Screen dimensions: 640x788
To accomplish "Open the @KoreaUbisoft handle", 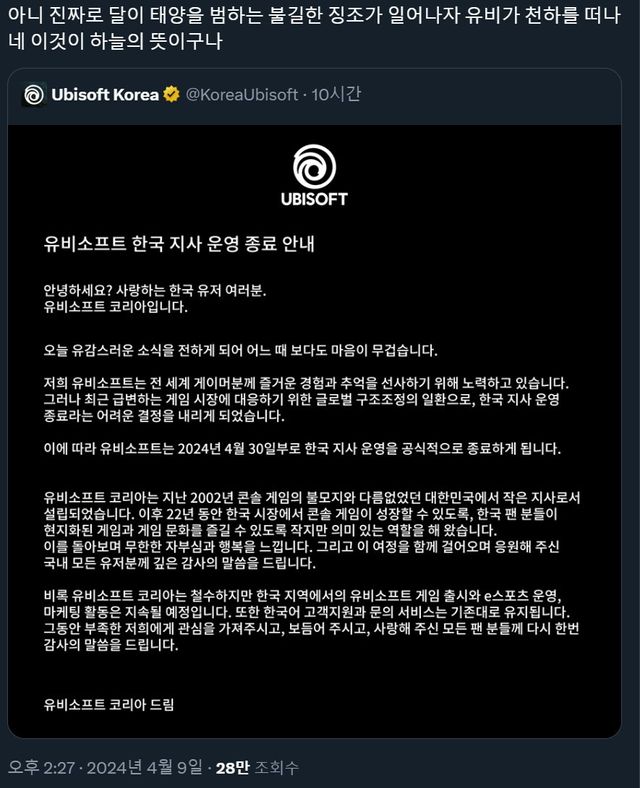I will coord(242,94).
